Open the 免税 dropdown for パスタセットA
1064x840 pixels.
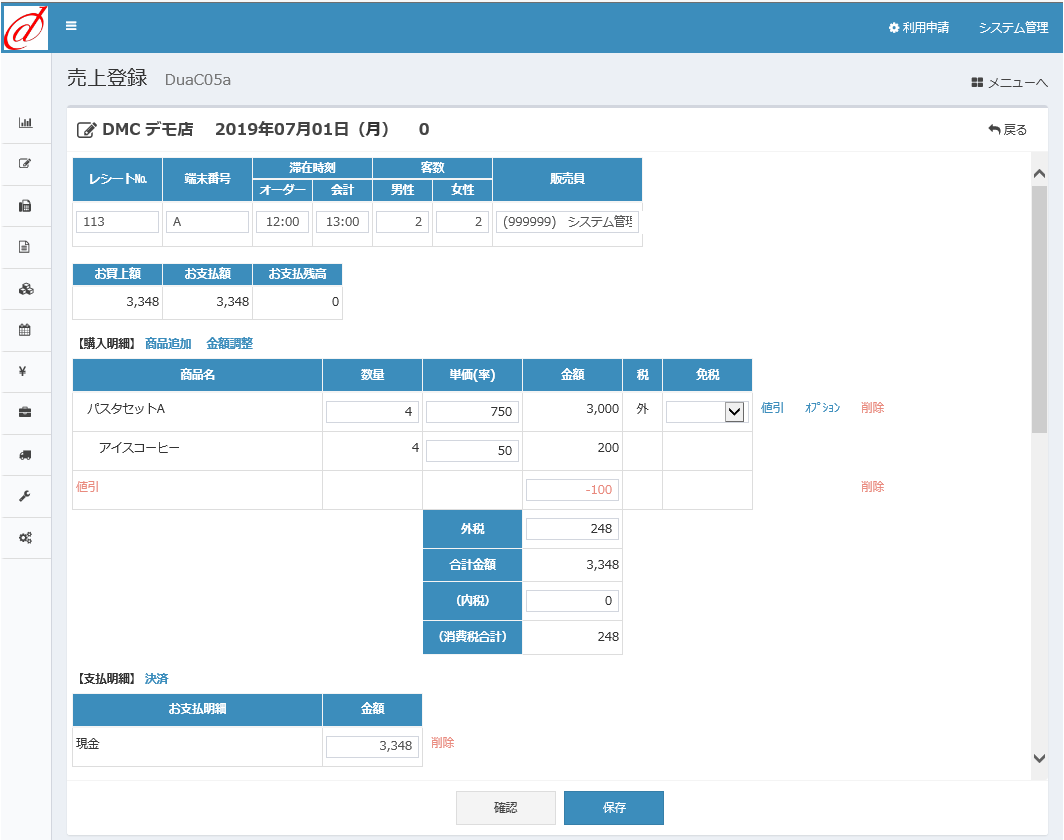[x=705, y=411]
